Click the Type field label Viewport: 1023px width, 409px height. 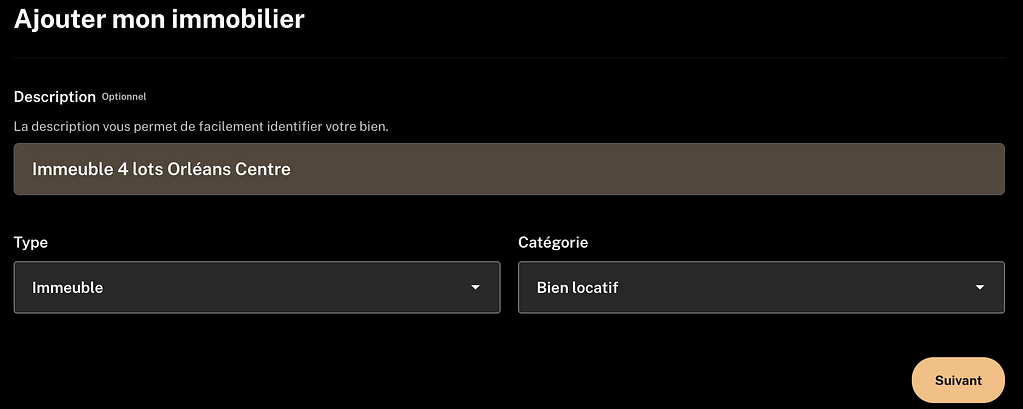[31, 243]
